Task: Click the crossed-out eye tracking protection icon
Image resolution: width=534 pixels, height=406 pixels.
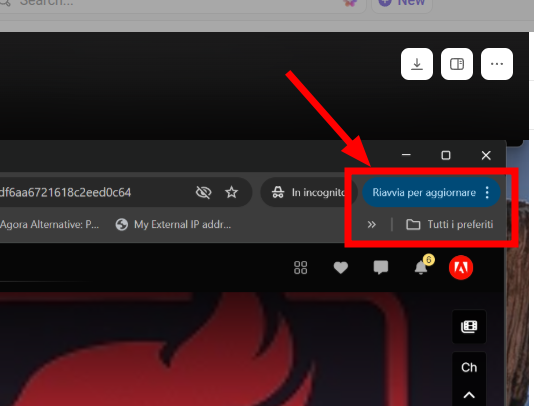Action: click(x=204, y=192)
